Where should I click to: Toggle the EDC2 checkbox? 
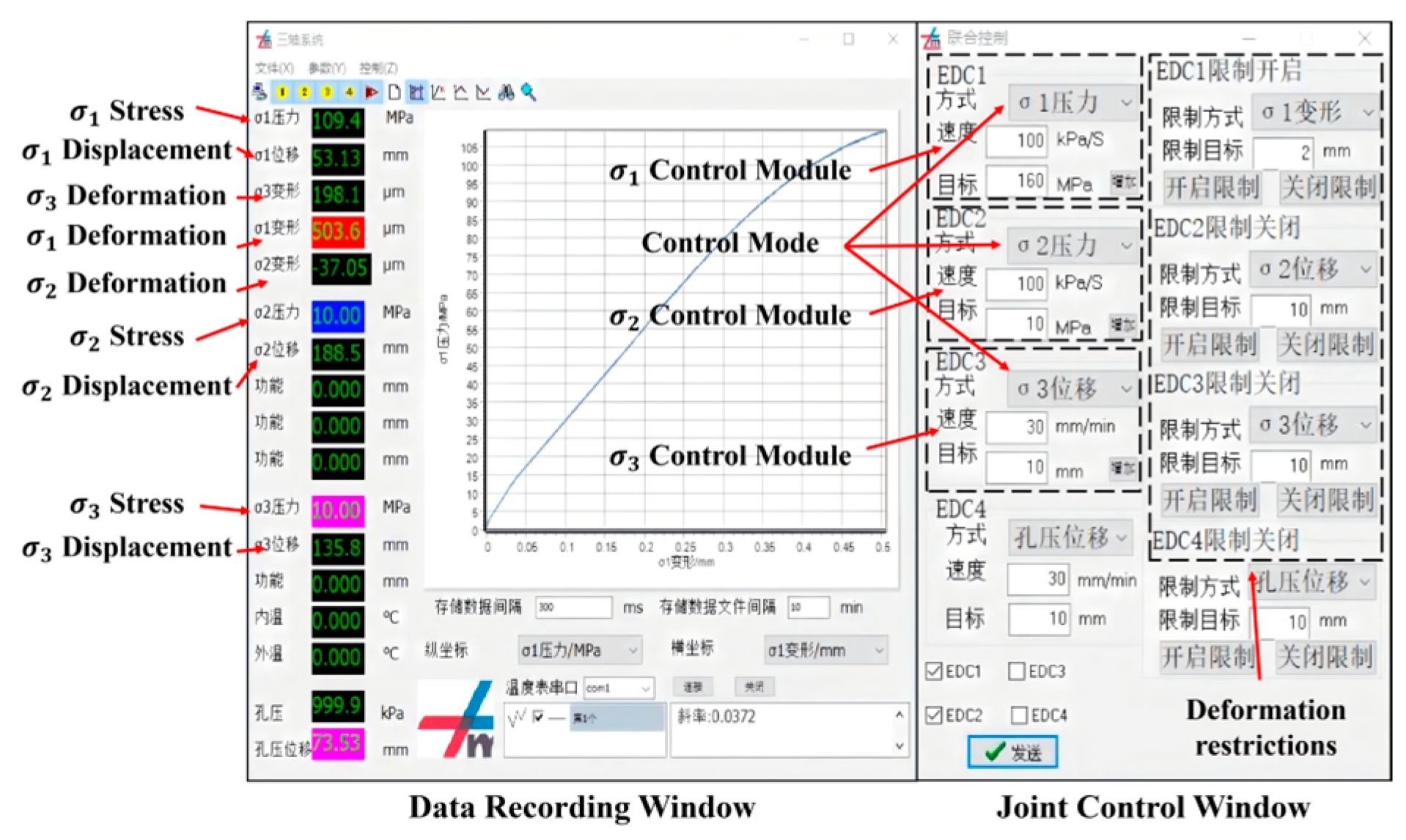coord(934,715)
